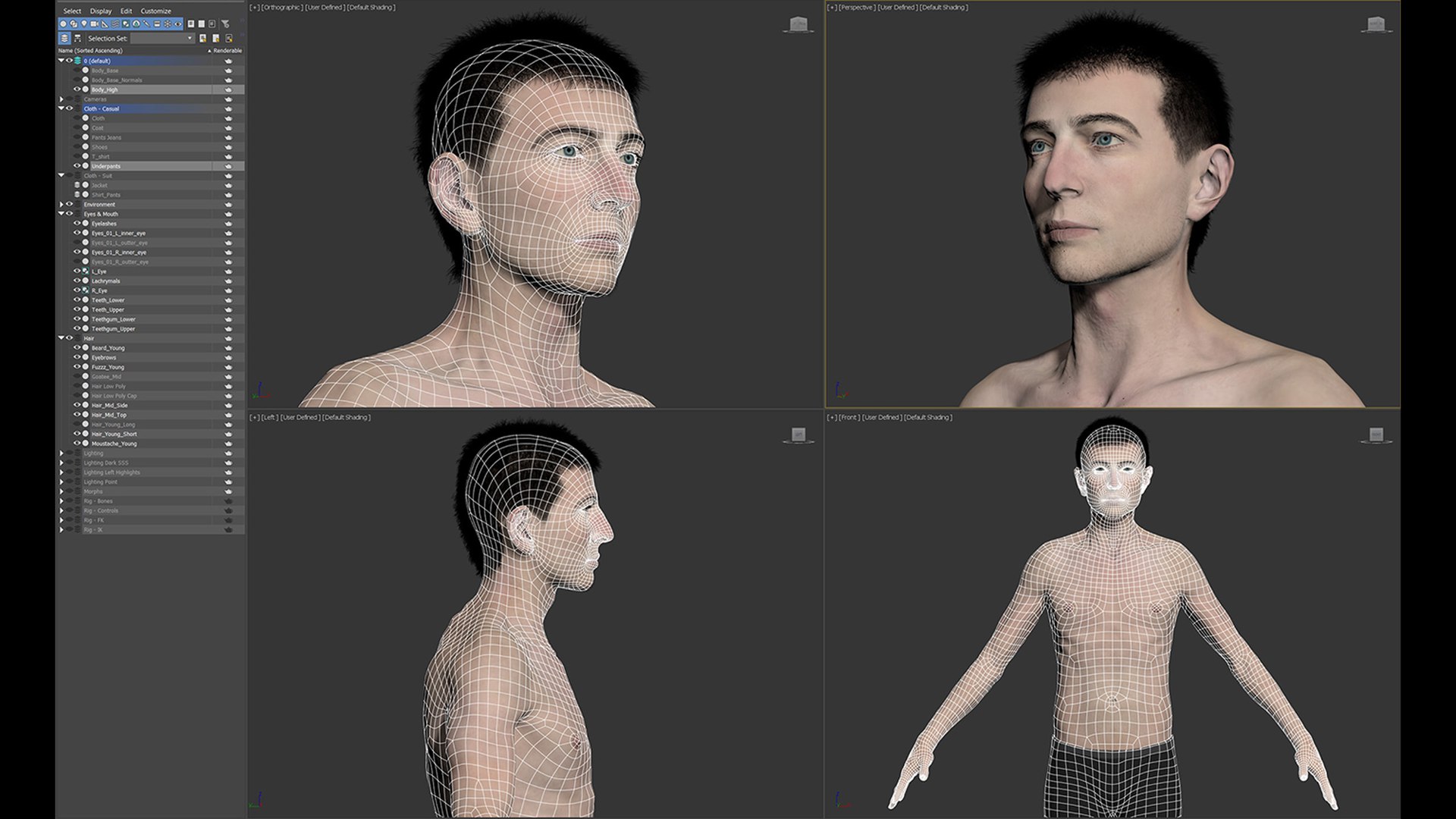This screenshot has width=1456, height=819.
Task: Open the Select menu
Action: pos(72,11)
